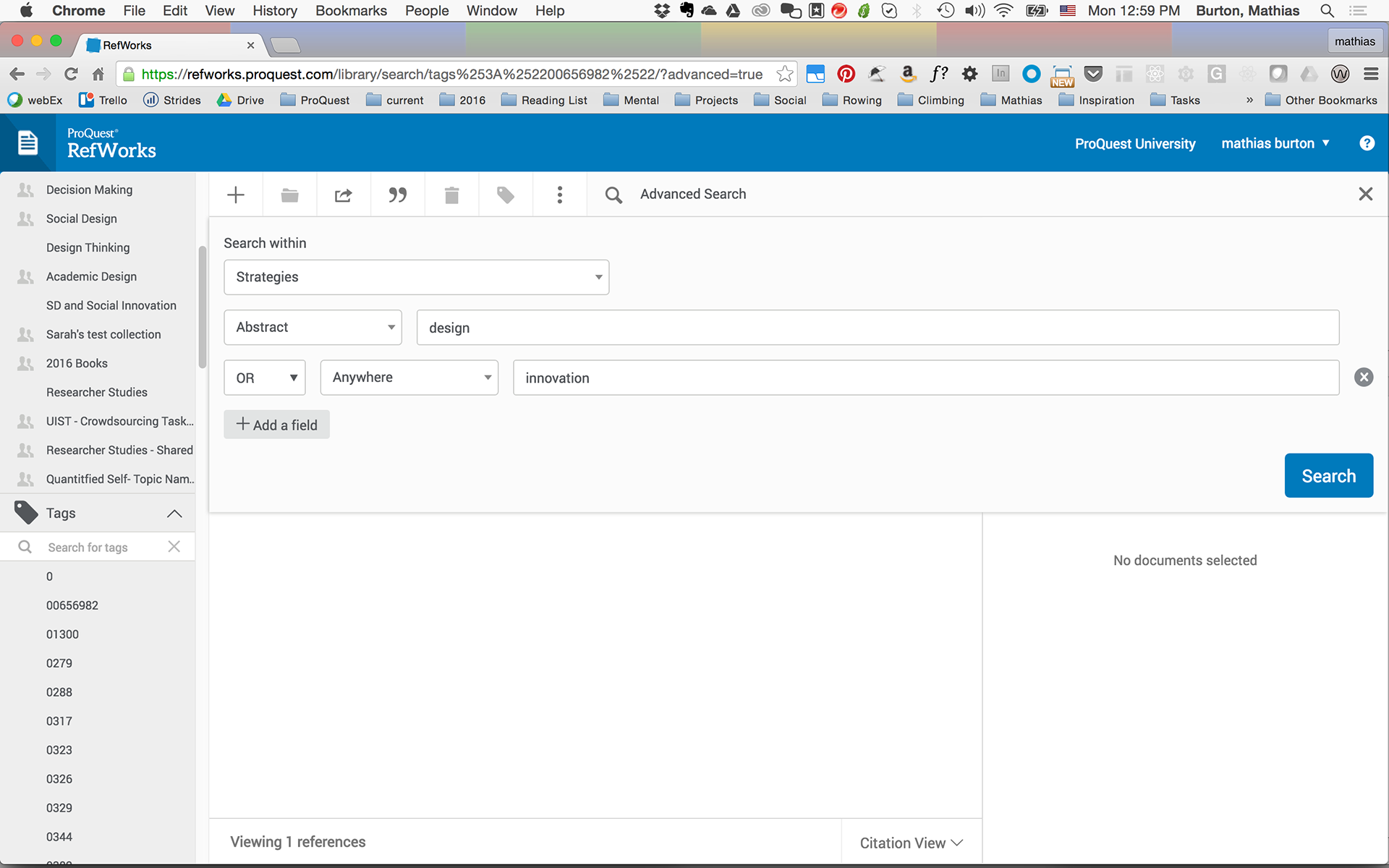Open the Abstract field dropdown
This screenshot has height=868, width=1389.
[x=313, y=328]
